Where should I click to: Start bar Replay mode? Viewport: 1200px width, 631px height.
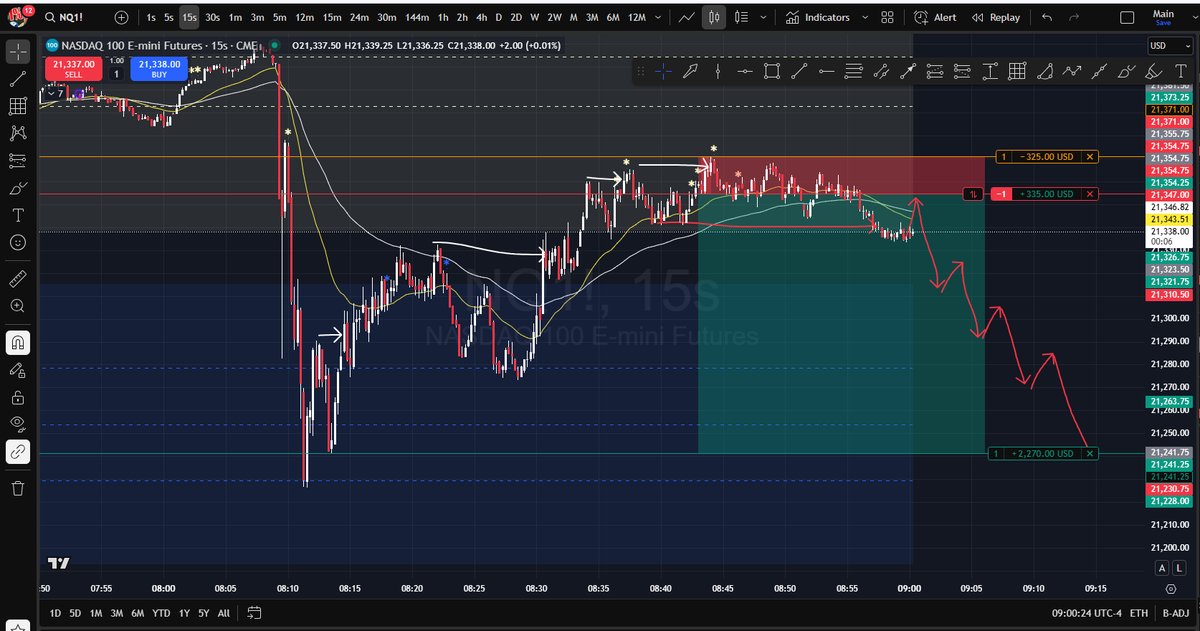(x=996, y=17)
